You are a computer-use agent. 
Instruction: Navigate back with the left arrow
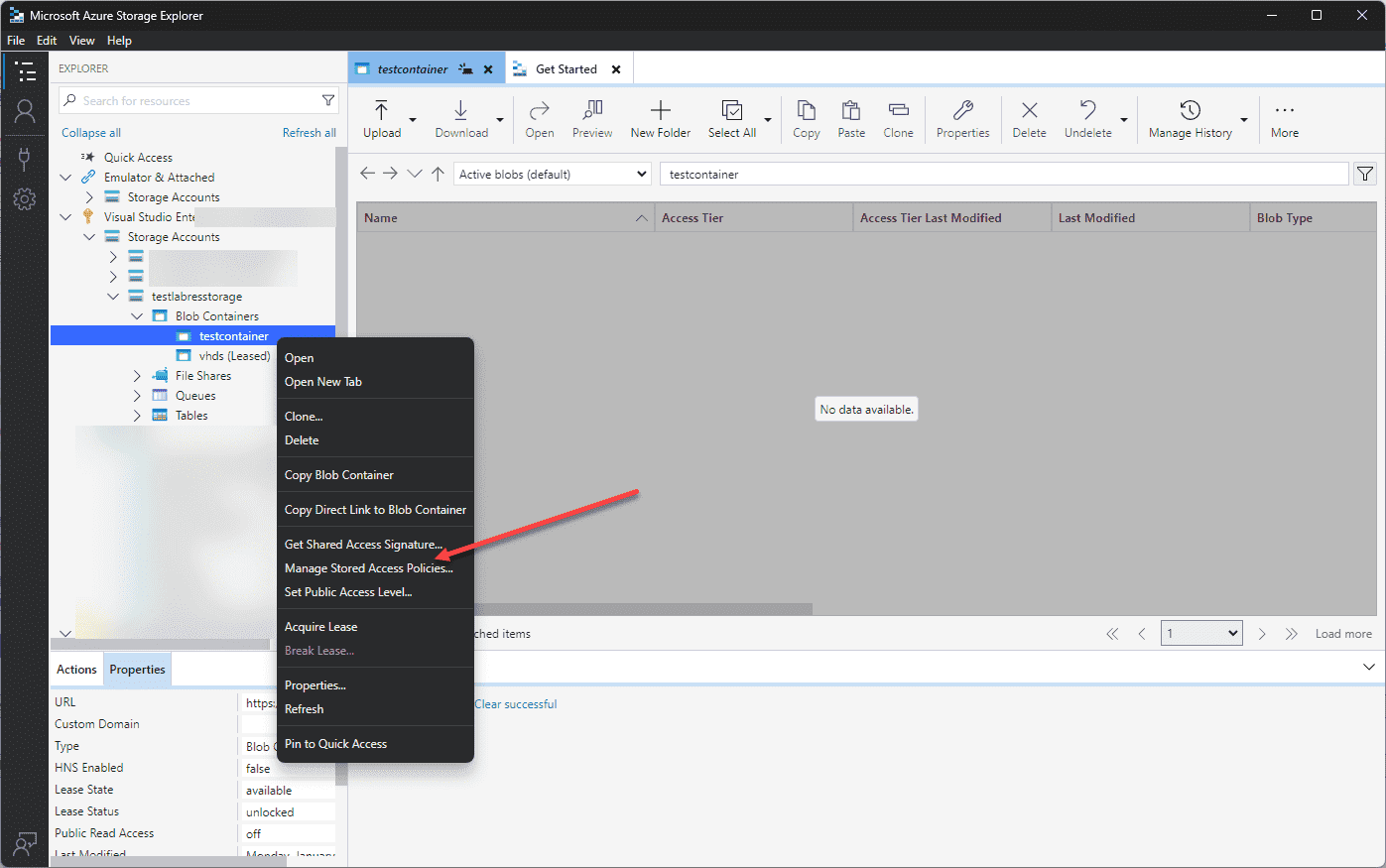click(x=367, y=174)
